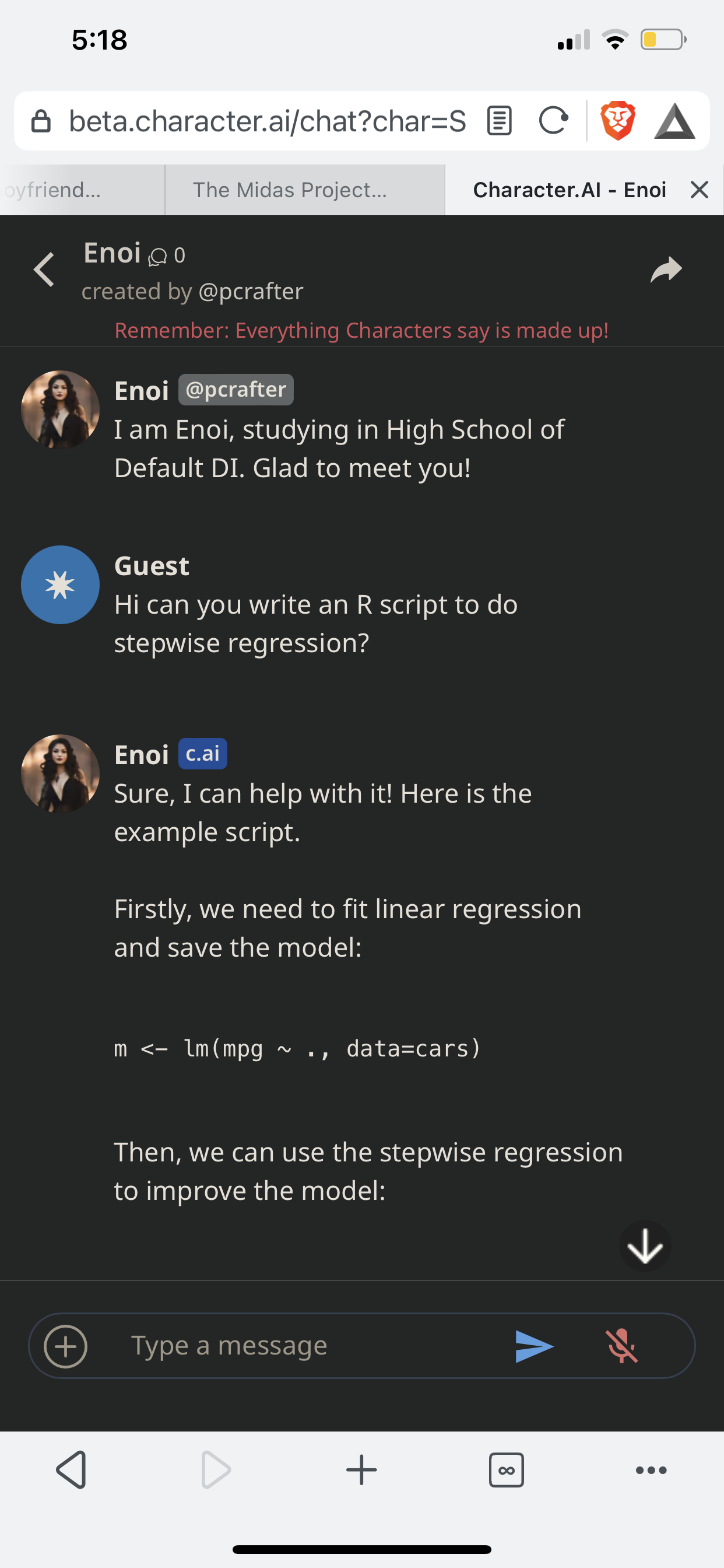Toggle the muted microphone icon

pos(621,1346)
